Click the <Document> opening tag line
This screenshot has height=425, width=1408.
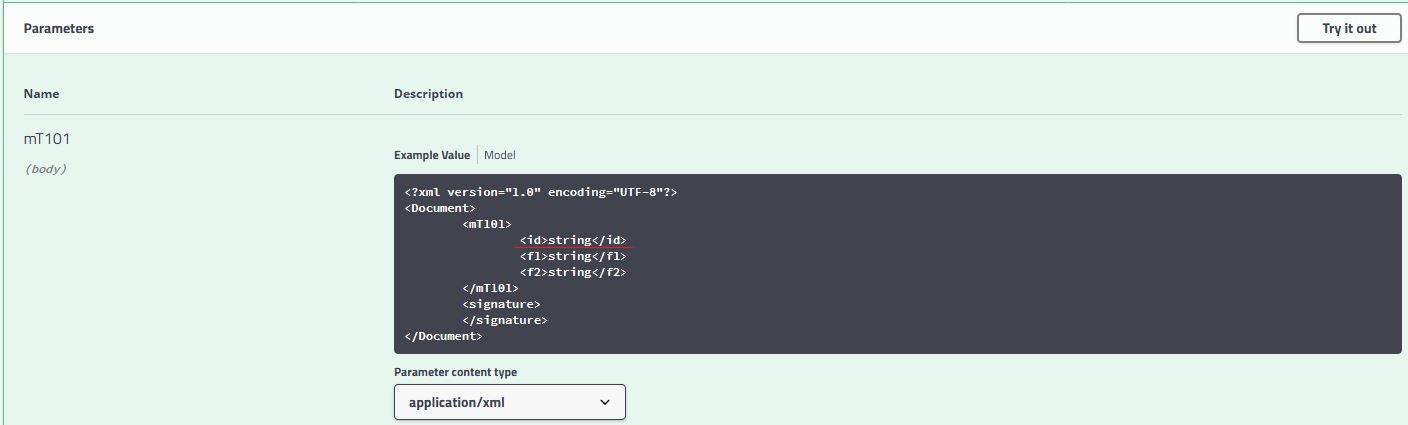(x=440, y=208)
